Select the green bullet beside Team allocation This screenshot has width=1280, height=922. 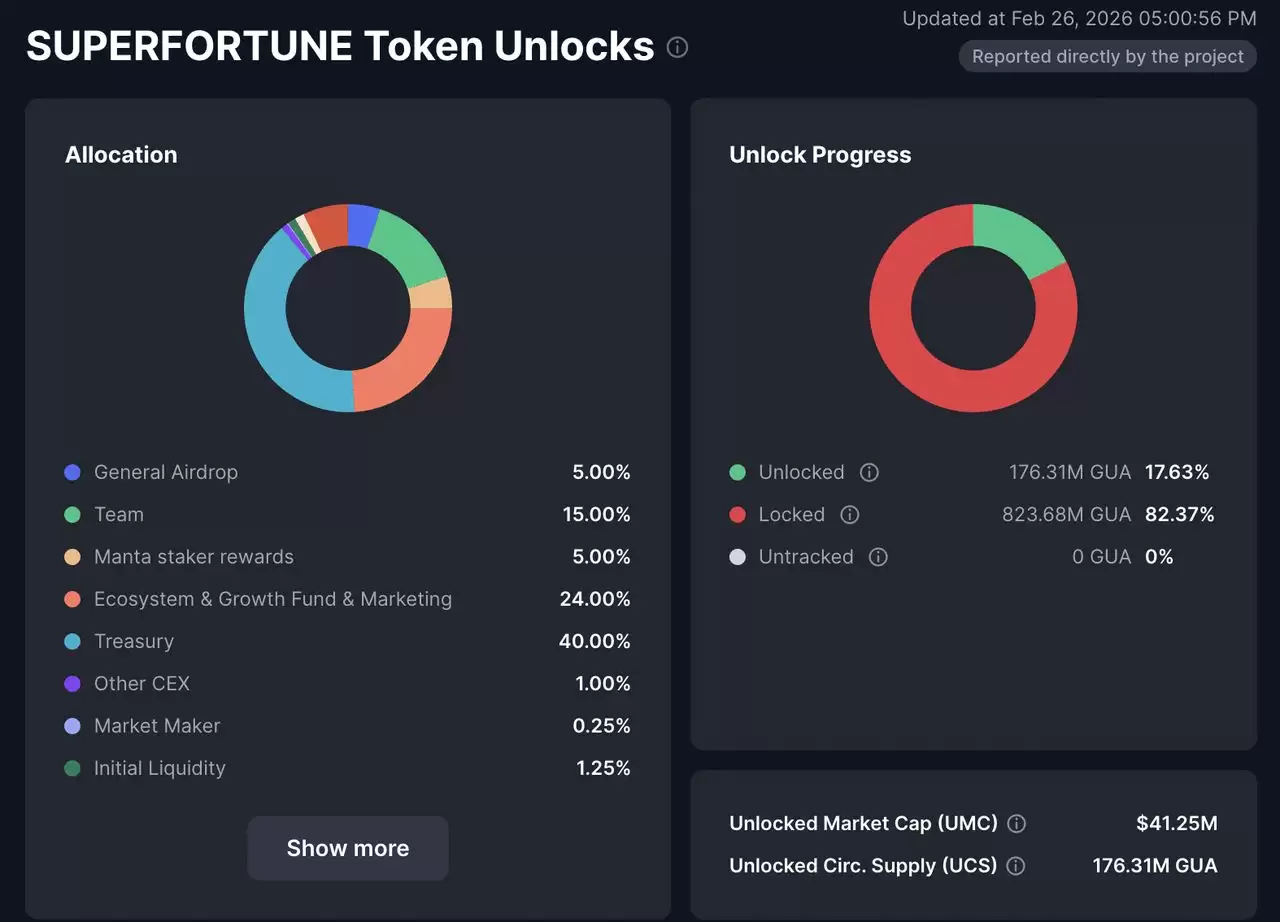tap(71, 514)
